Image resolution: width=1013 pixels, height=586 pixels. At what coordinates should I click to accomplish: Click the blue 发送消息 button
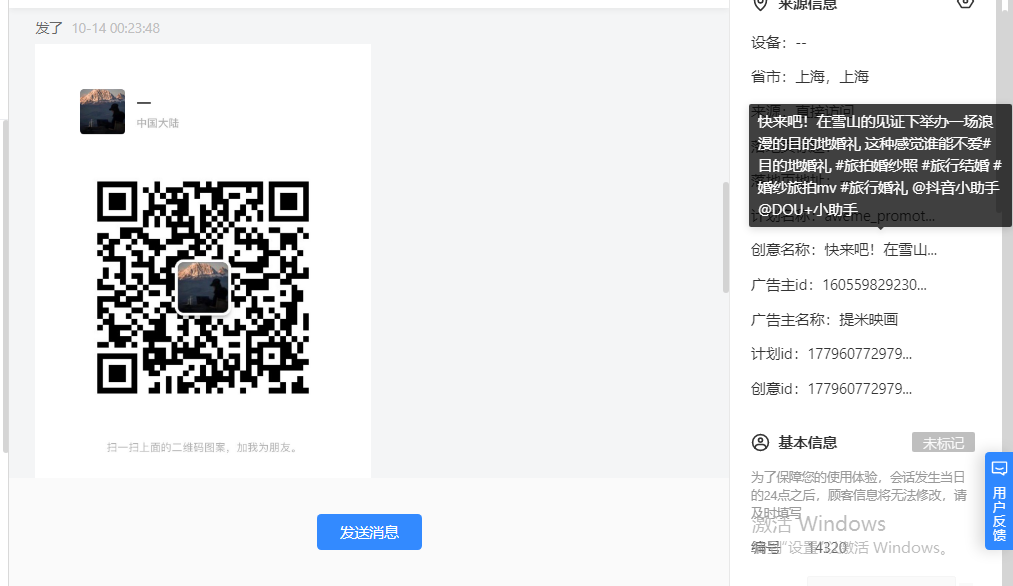(x=369, y=532)
